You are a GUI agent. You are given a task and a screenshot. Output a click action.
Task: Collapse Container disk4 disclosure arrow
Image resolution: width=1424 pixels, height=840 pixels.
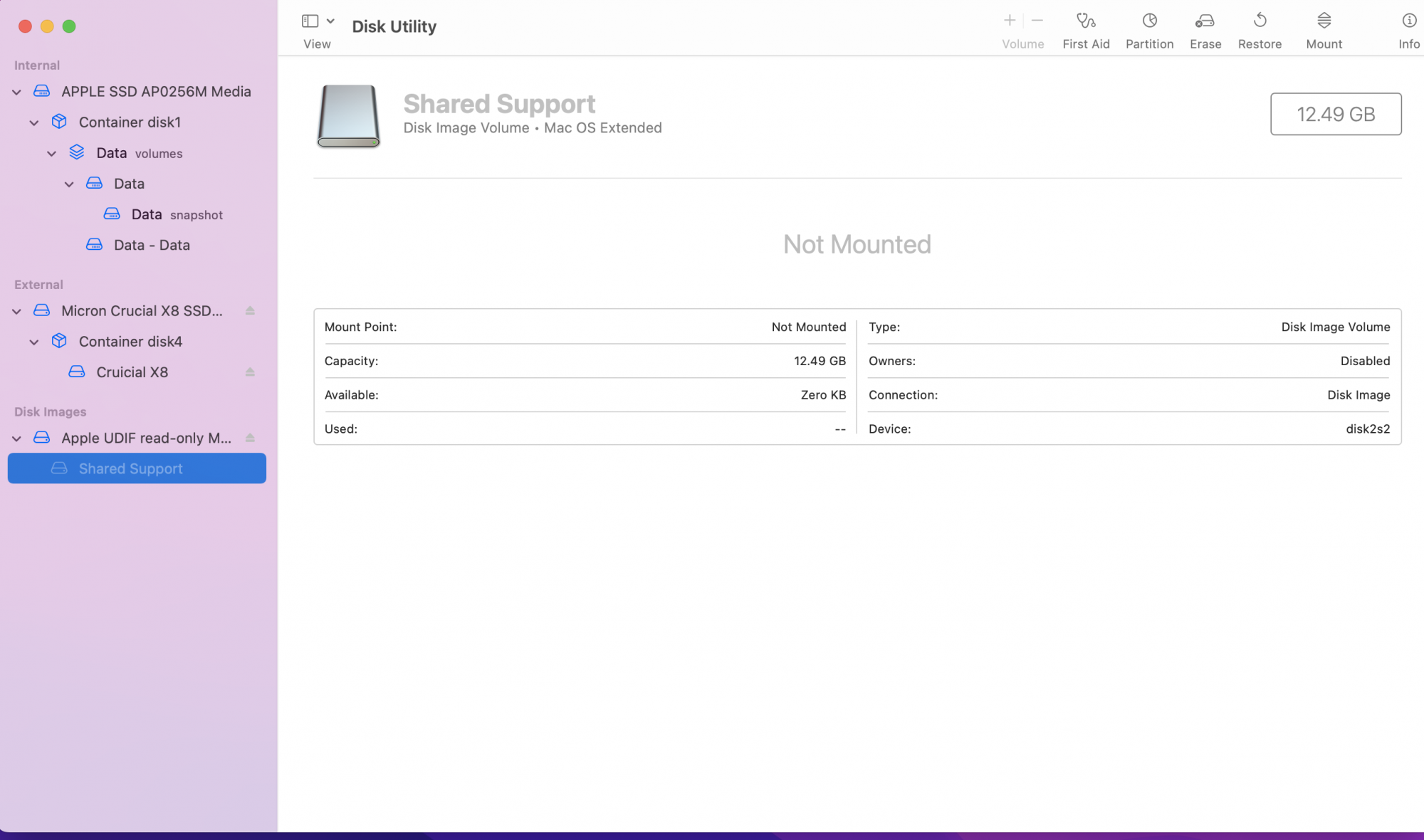[34, 342]
